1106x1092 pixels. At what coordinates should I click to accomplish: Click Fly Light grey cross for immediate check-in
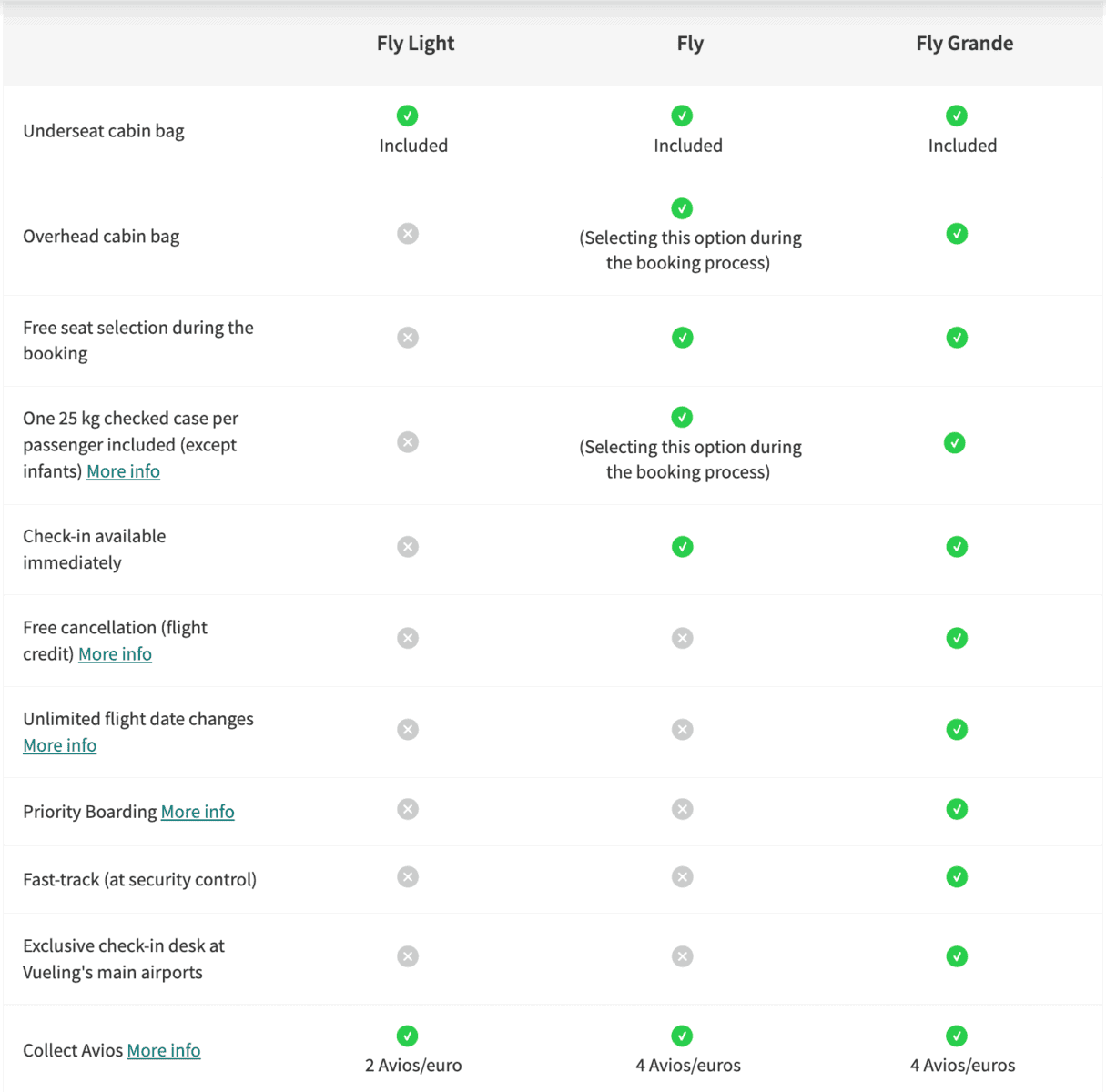coord(408,547)
